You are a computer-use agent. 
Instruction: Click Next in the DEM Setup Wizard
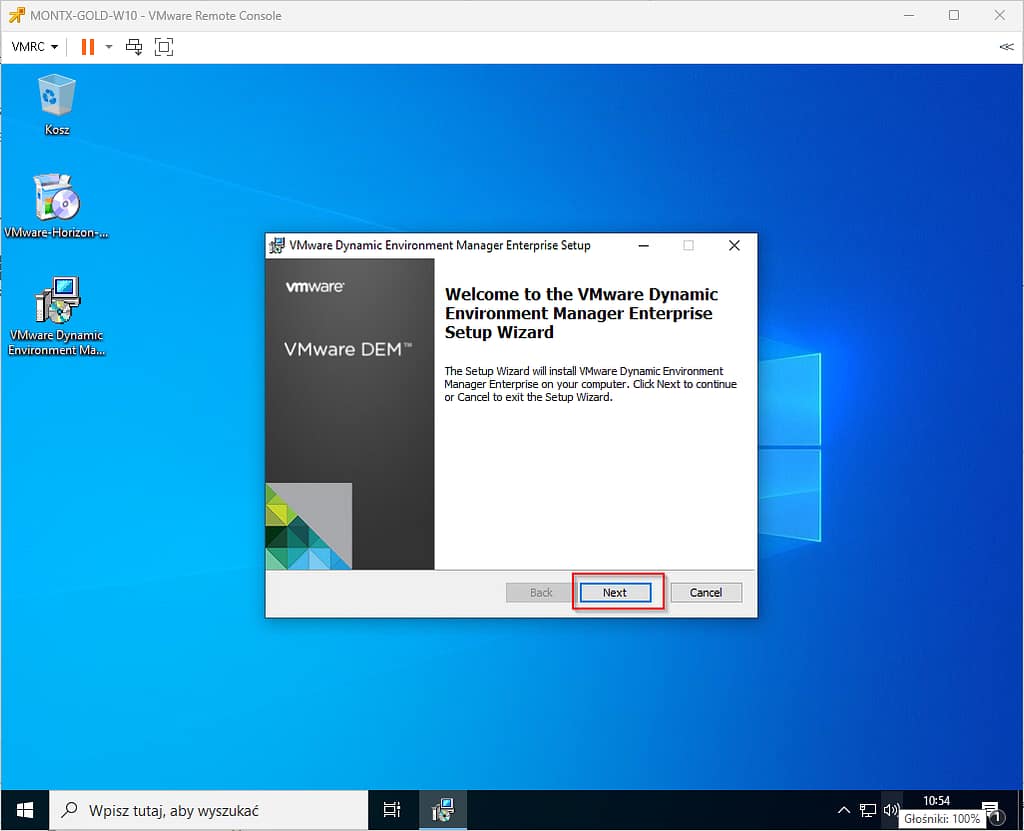click(x=615, y=592)
